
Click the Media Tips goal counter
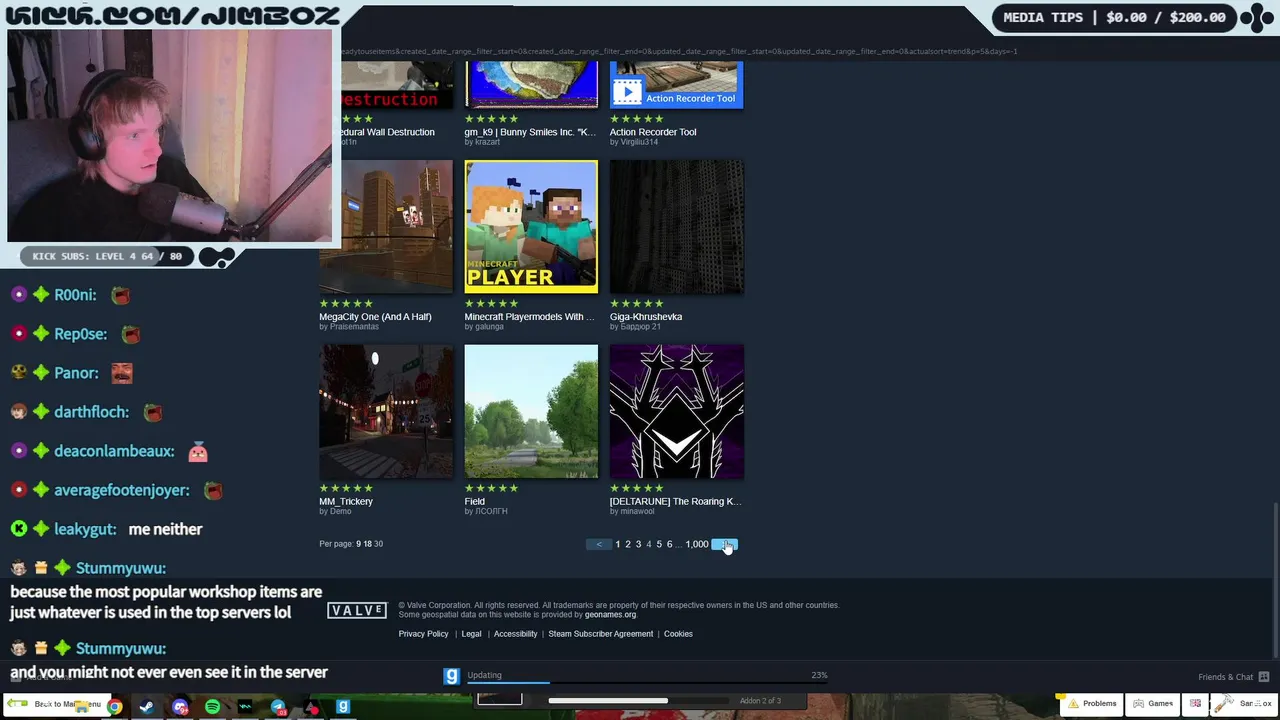tap(1114, 17)
